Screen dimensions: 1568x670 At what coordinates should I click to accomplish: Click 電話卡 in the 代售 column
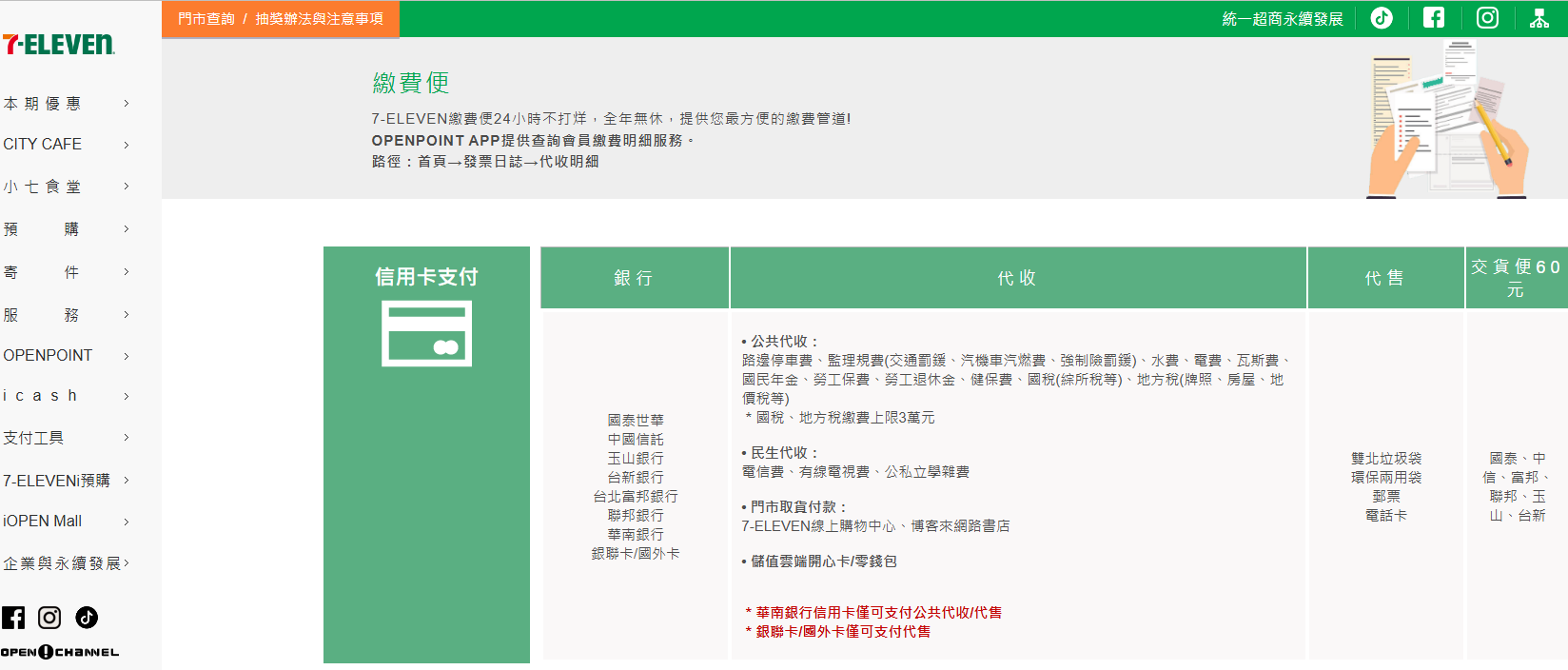[1386, 515]
